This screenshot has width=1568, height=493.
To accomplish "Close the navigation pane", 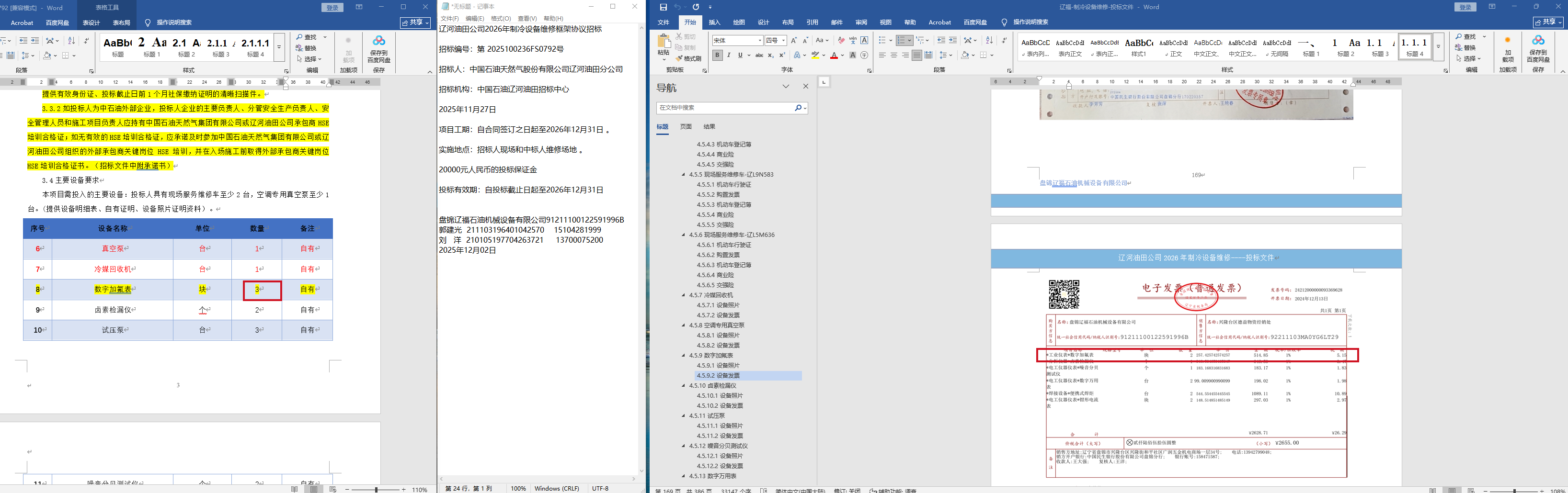I will click(805, 87).
